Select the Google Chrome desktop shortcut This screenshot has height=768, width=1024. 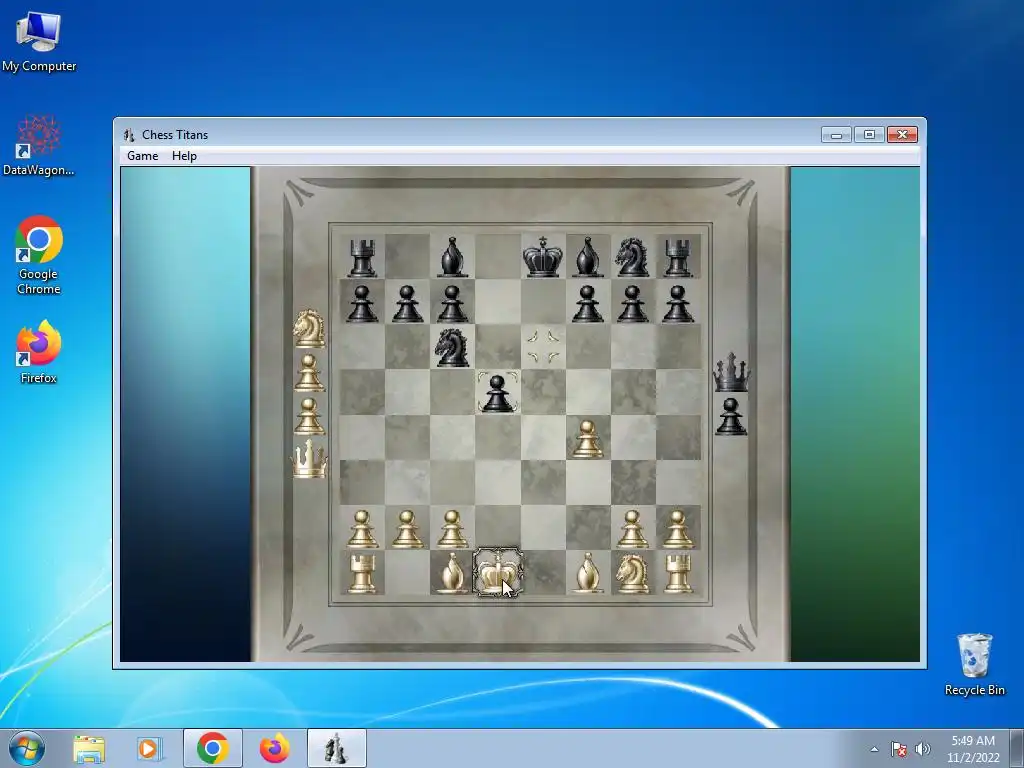(x=39, y=255)
